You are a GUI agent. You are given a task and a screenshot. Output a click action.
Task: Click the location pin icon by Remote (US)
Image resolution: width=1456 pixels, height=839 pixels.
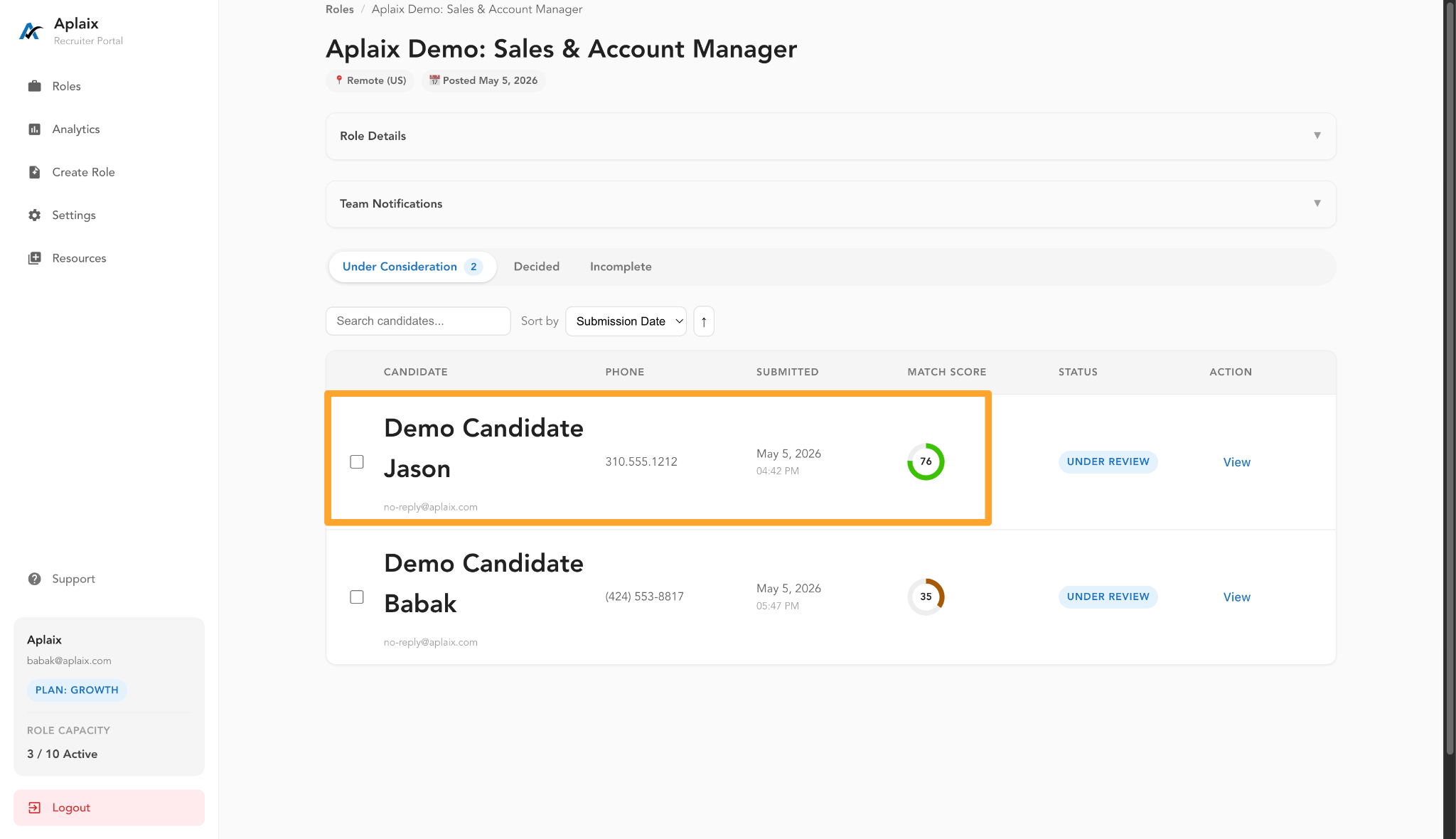coord(339,80)
